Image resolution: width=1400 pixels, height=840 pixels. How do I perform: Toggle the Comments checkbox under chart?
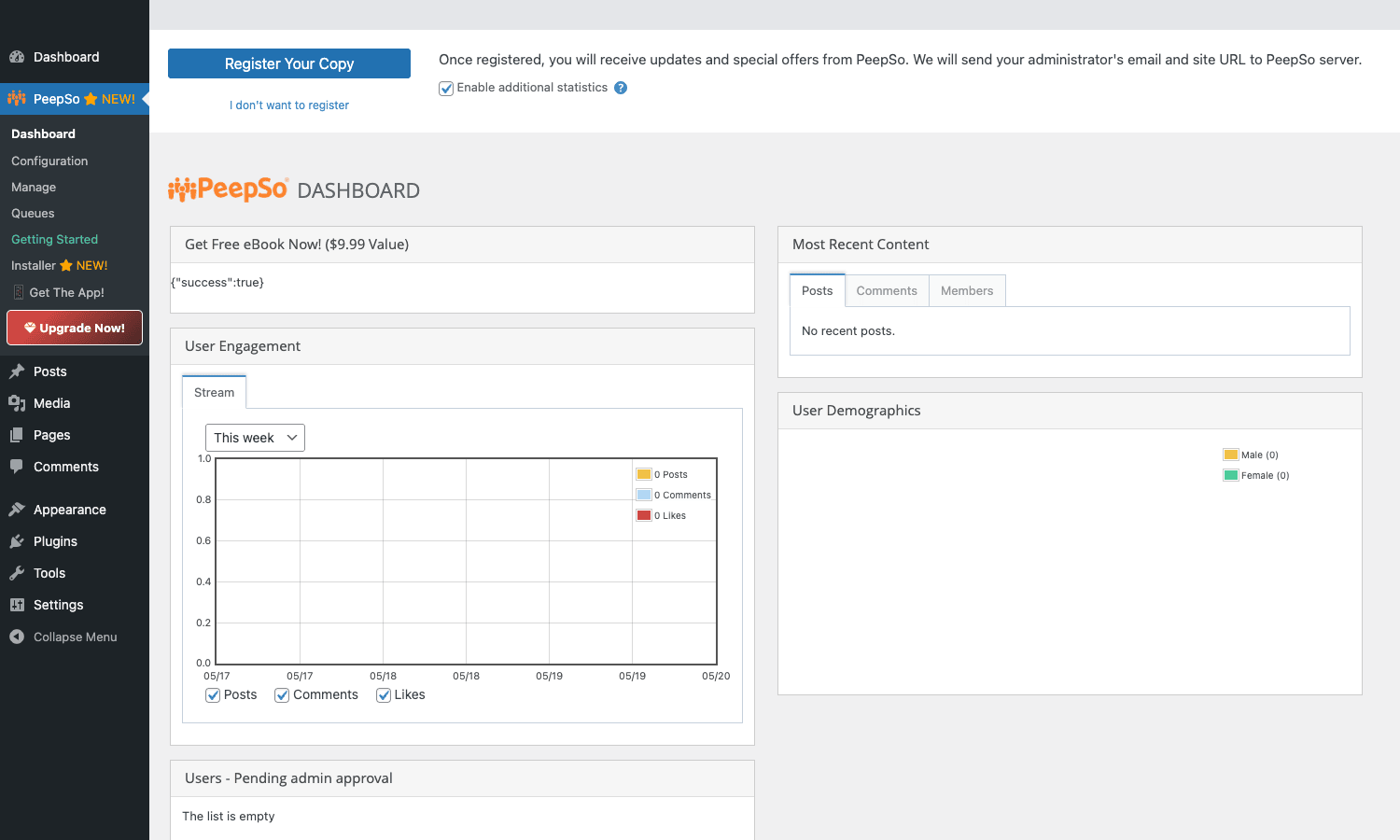click(282, 695)
